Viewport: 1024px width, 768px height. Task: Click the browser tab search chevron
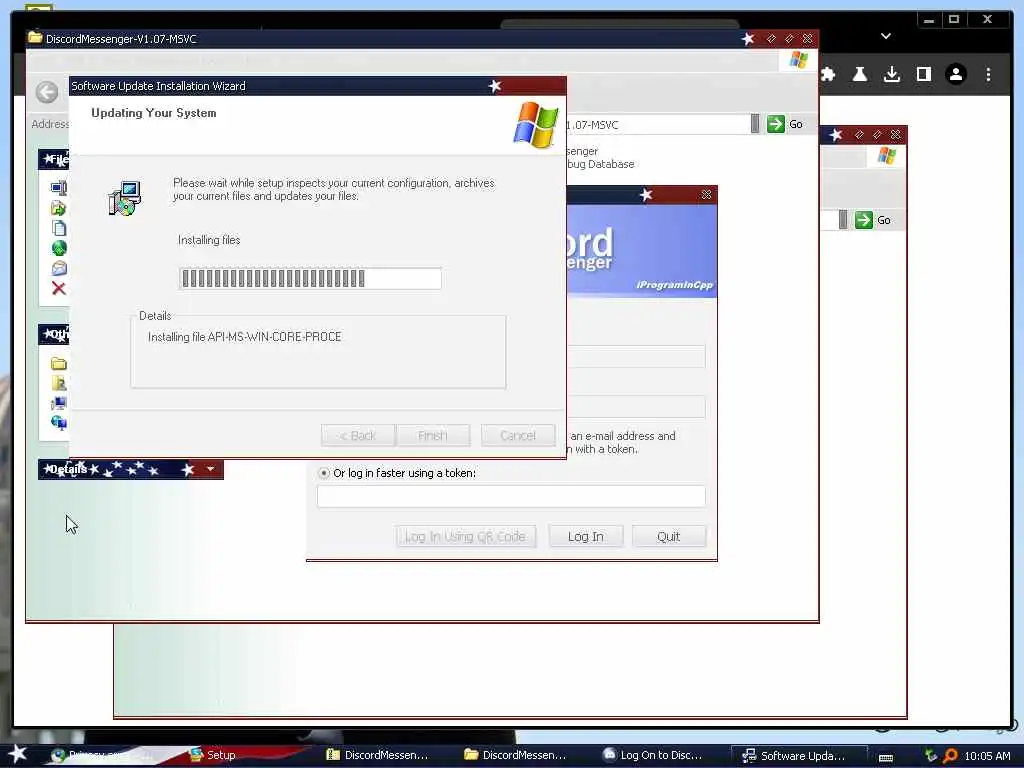point(886,36)
